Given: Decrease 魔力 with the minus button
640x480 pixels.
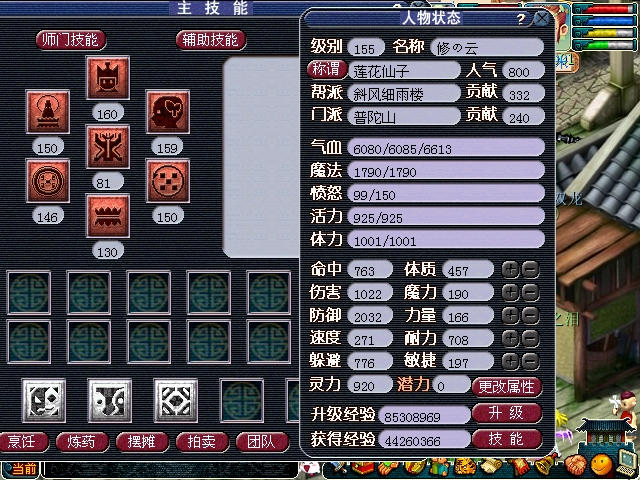Looking at the screenshot, I should tap(530, 293).
